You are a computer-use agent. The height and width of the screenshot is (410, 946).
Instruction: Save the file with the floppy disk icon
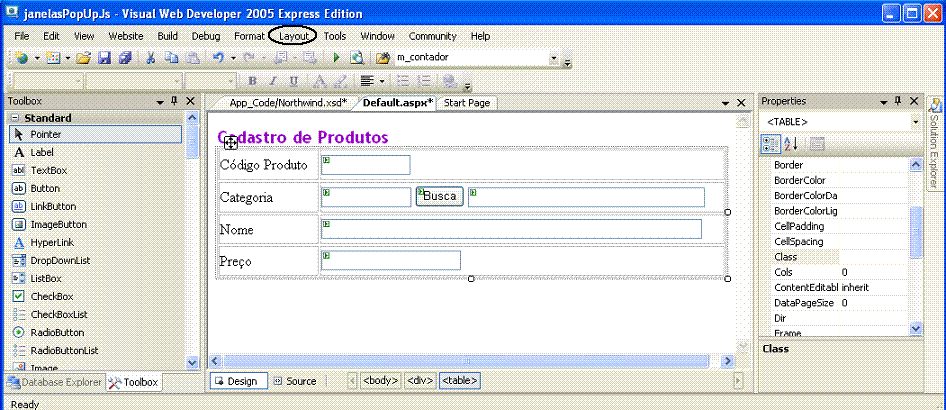(104, 58)
